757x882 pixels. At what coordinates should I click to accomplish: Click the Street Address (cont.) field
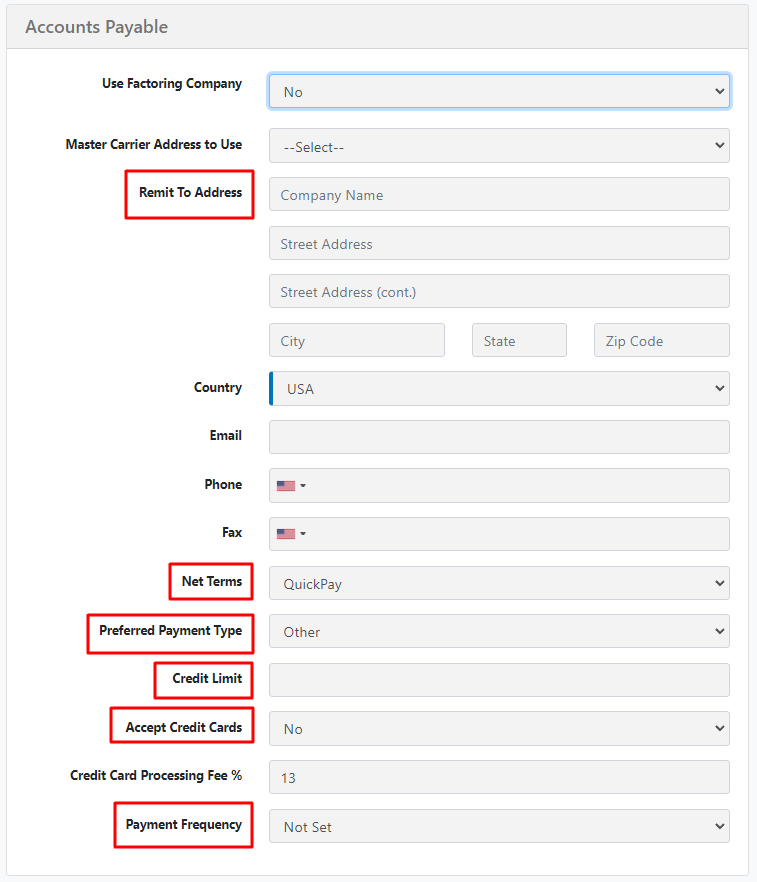click(499, 291)
